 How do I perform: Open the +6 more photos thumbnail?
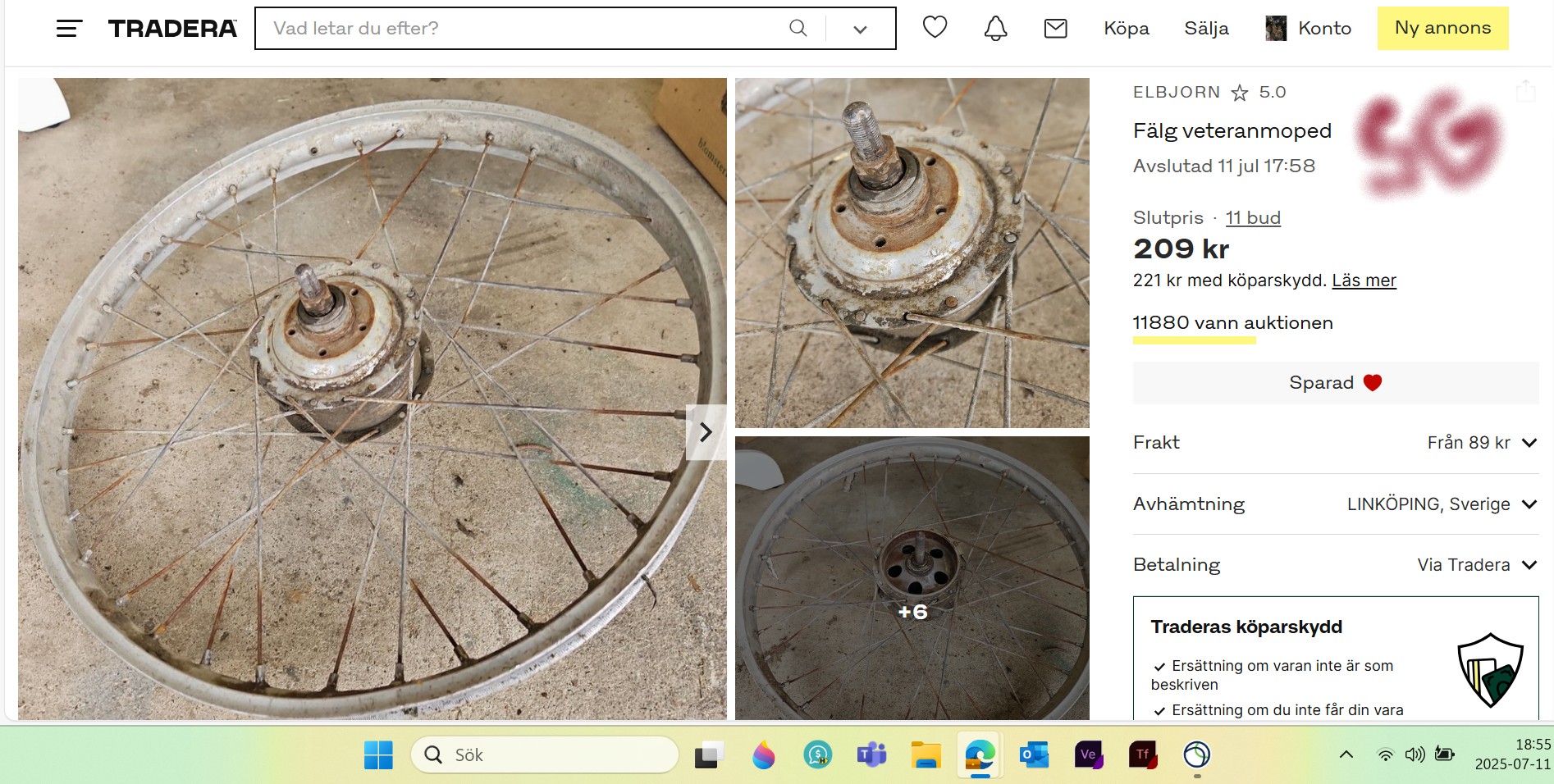point(912,578)
